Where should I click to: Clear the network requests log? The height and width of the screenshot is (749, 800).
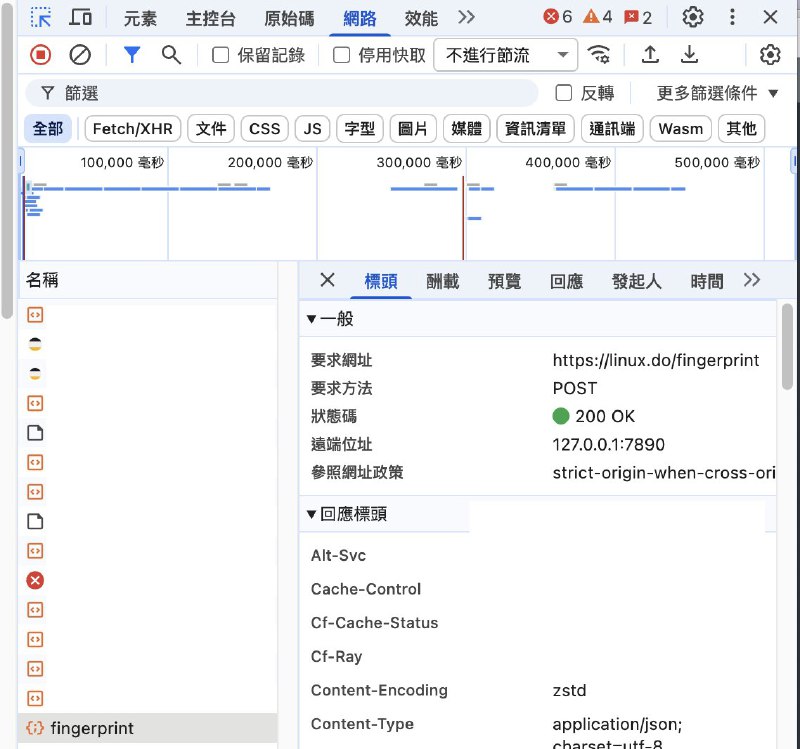click(x=79, y=55)
